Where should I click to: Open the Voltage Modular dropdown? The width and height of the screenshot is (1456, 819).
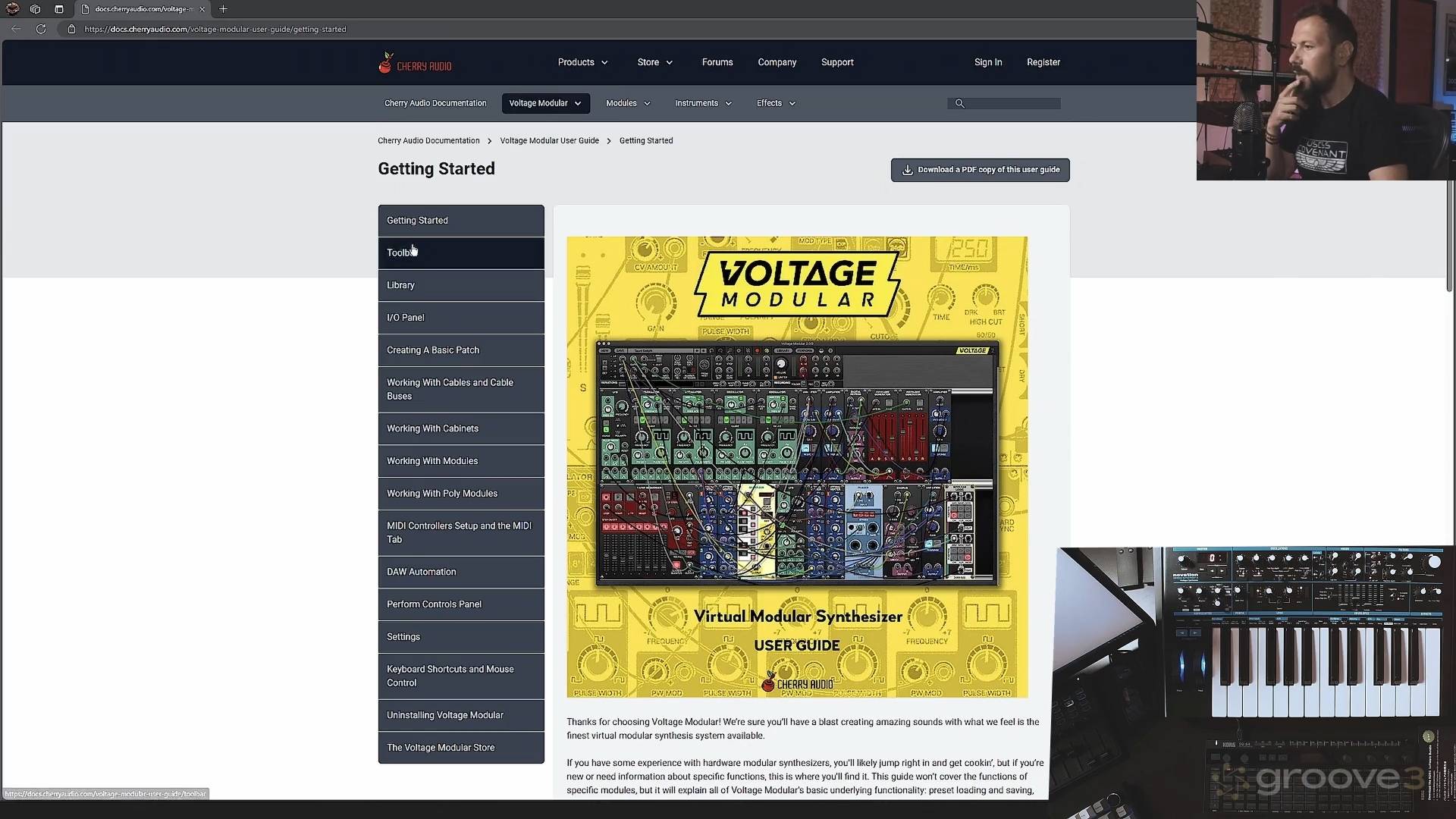click(545, 103)
